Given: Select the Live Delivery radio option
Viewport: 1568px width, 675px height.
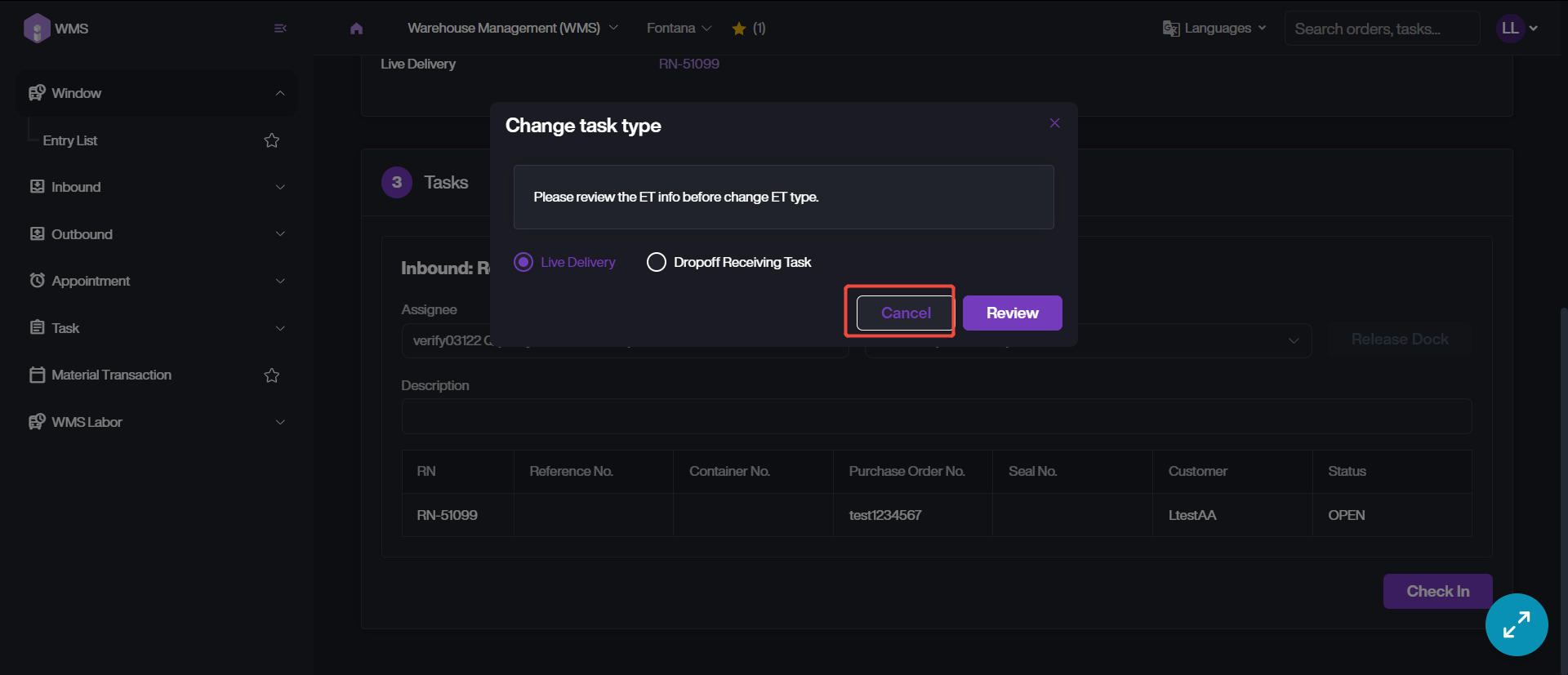Looking at the screenshot, I should pyautogui.click(x=523, y=262).
